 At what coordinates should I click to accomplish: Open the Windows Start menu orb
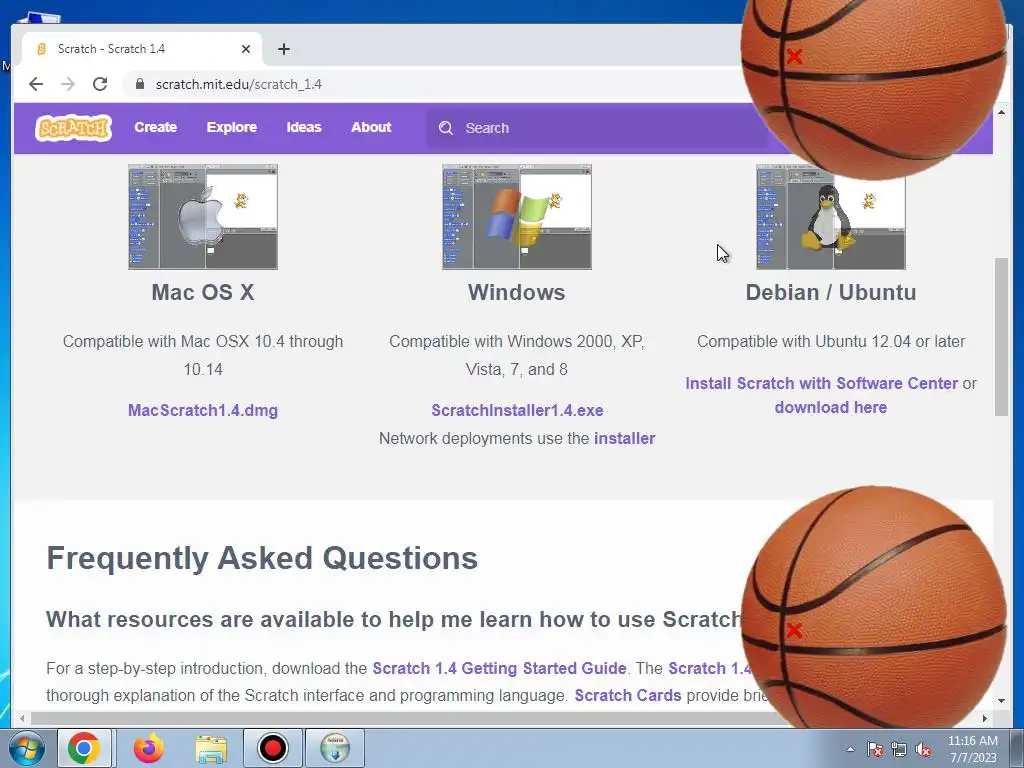tap(27, 748)
